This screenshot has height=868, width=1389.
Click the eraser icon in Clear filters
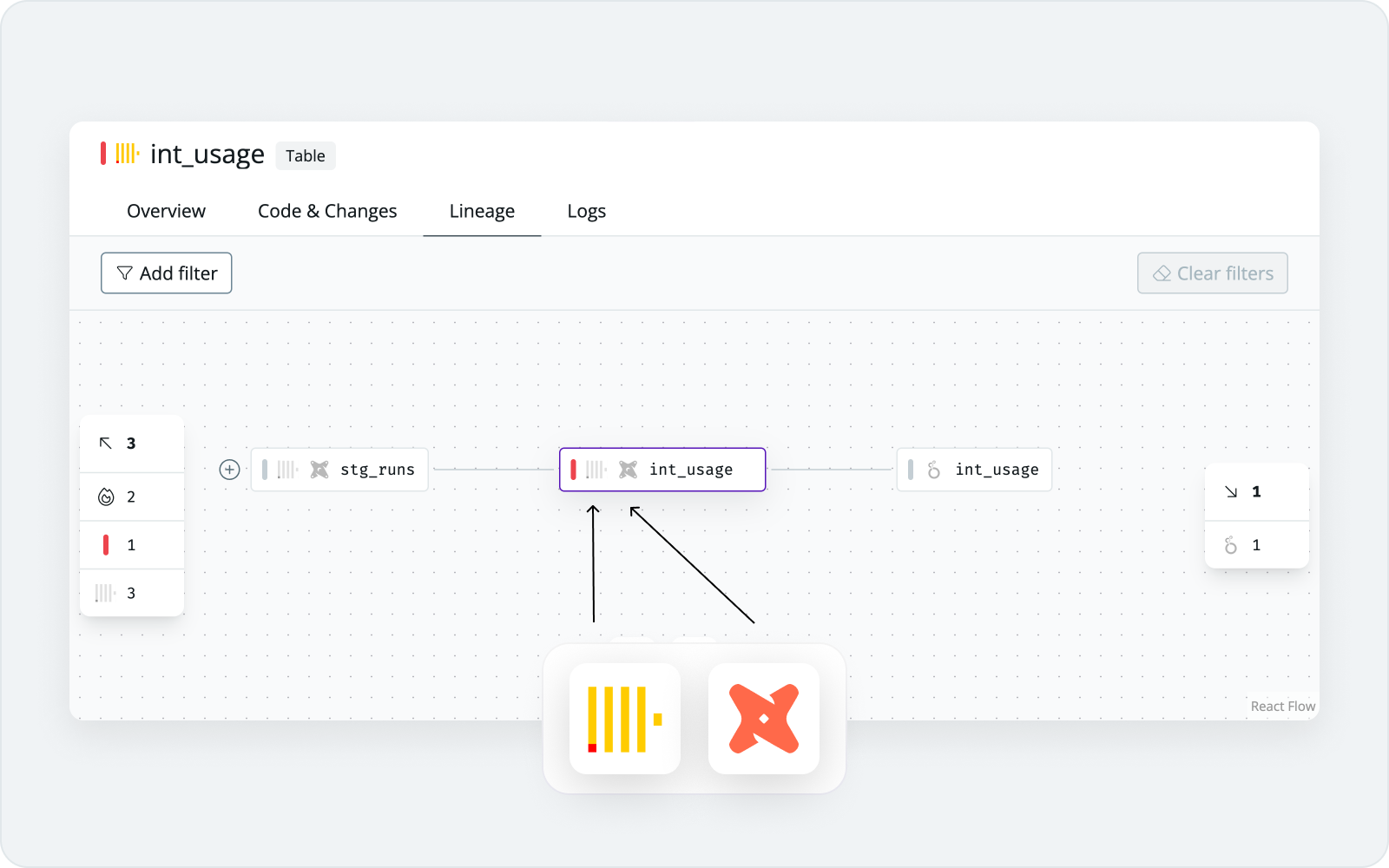(1162, 273)
